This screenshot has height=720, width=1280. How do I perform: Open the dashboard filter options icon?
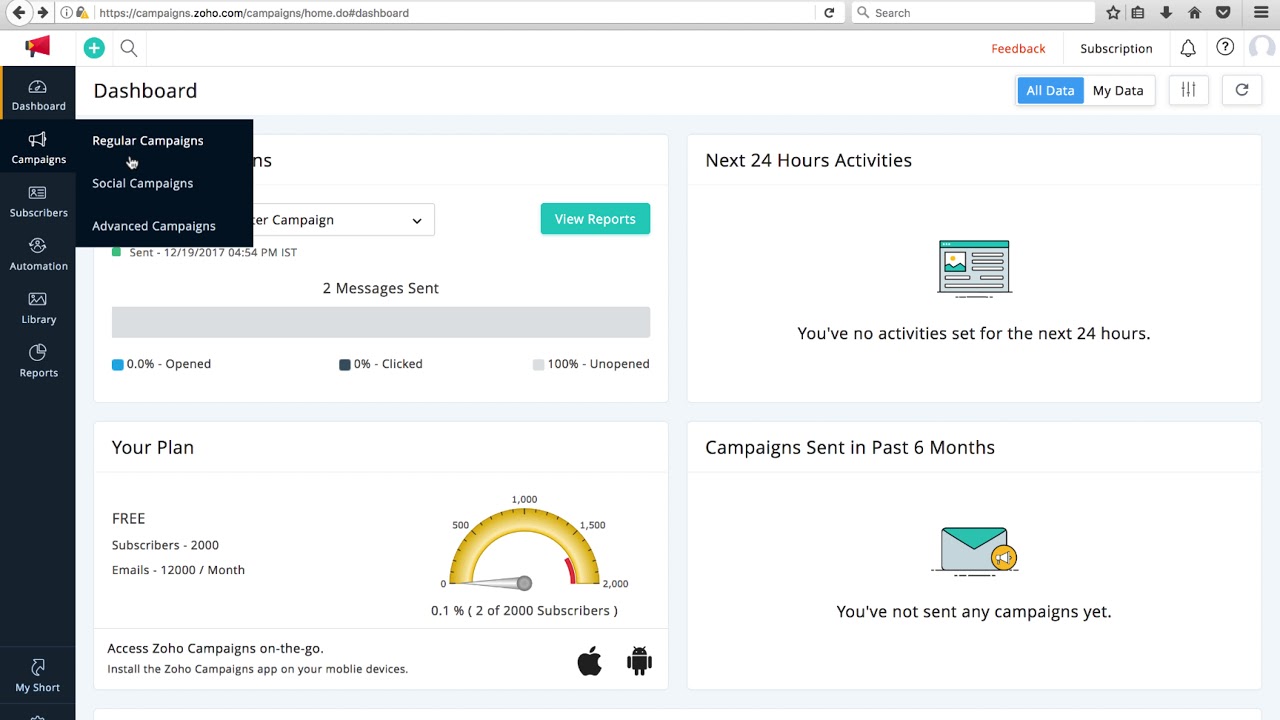[1188, 90]
